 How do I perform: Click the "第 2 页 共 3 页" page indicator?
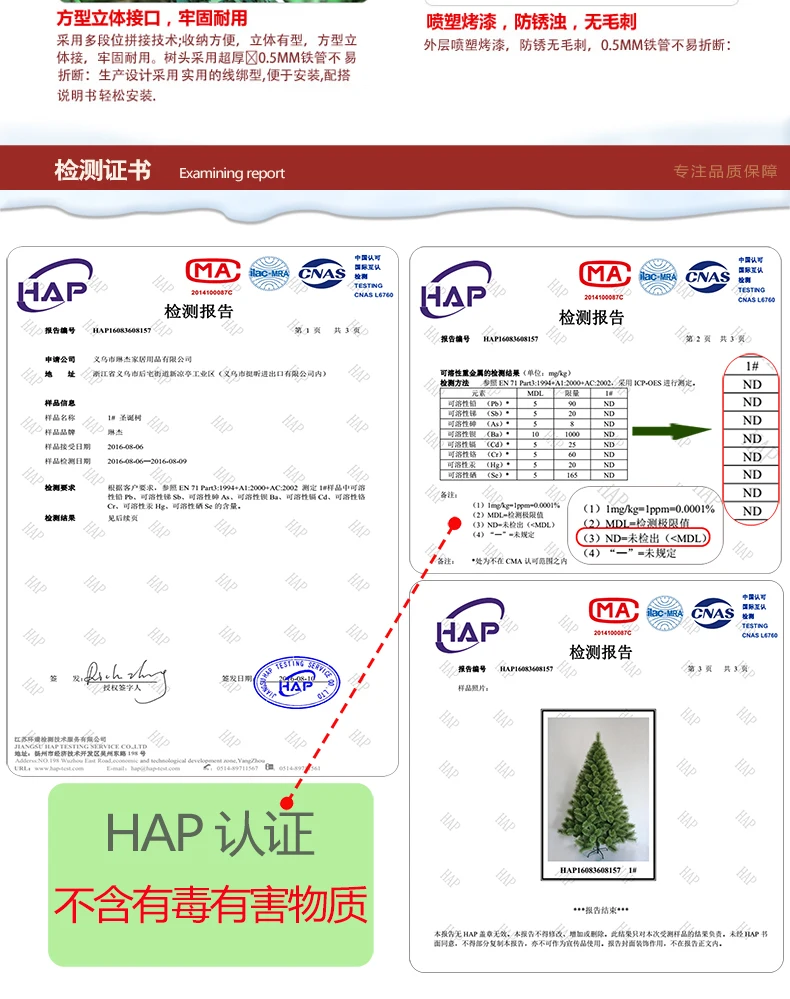coord(714,338)
